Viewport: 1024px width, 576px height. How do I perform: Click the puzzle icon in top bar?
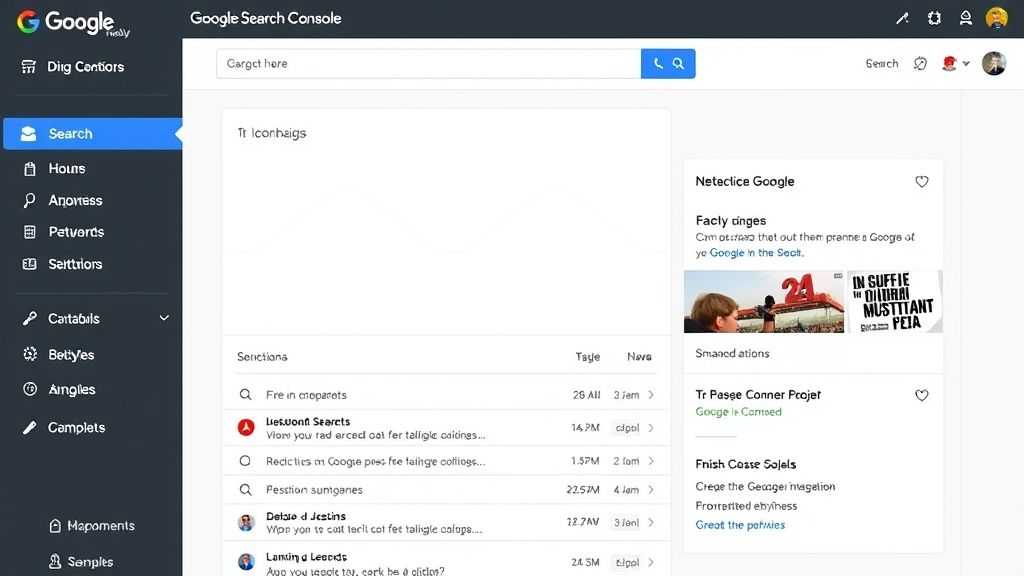point(935,18)
